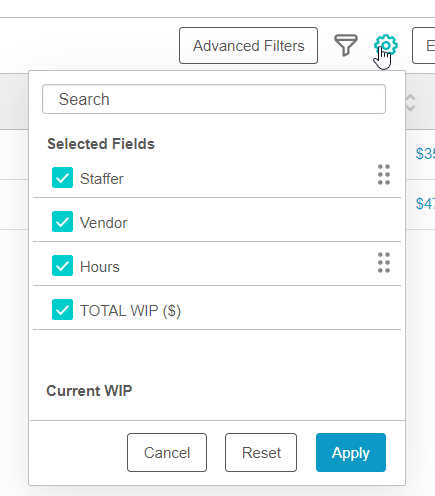The image size is (435, 496).
Task: Open the $35 amount link
Action: coord(425,154)
